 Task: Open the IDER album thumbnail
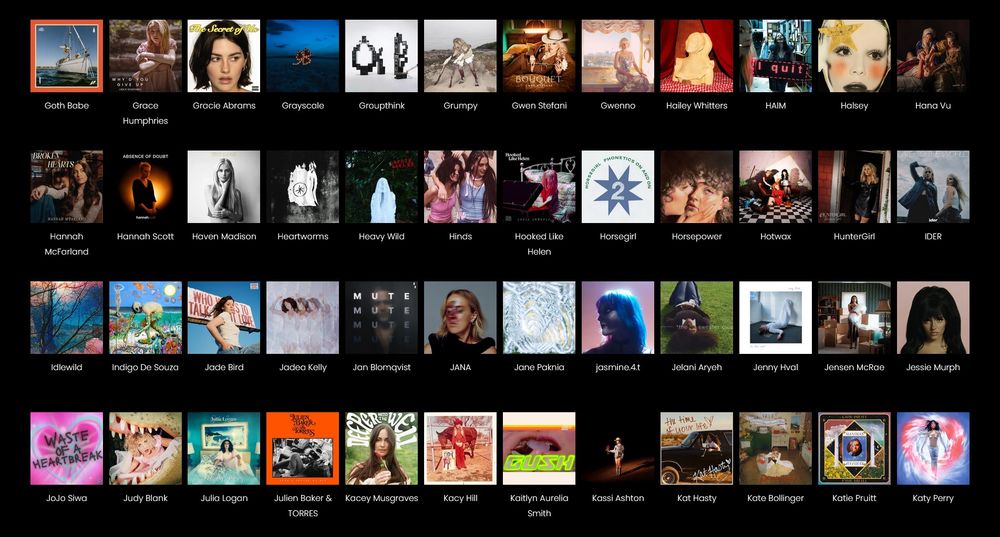pyautogui.click(x=933, y=186)
